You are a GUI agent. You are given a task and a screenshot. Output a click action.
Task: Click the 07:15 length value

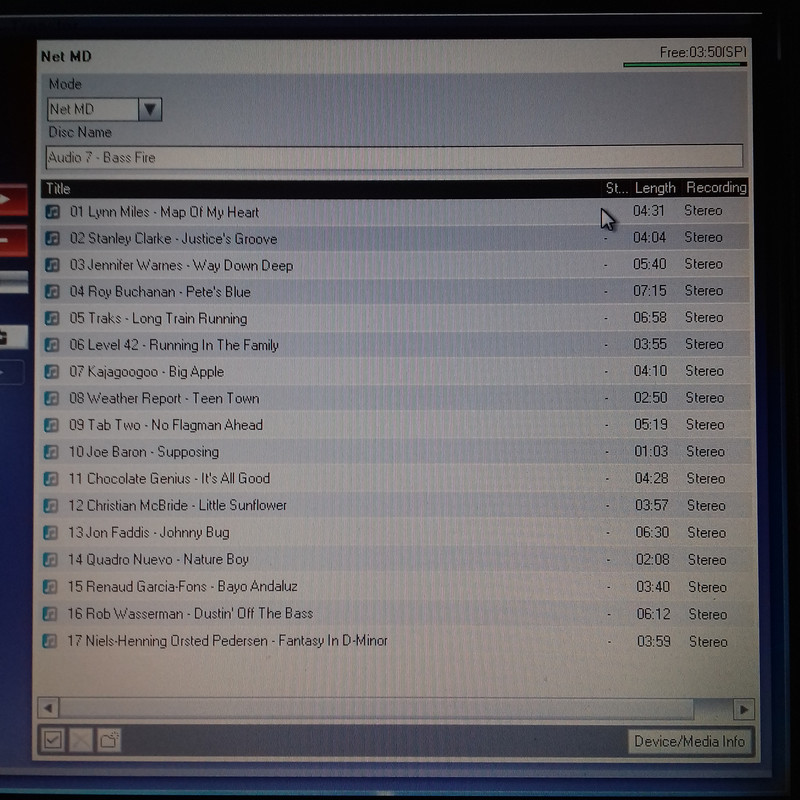point(649,291)
